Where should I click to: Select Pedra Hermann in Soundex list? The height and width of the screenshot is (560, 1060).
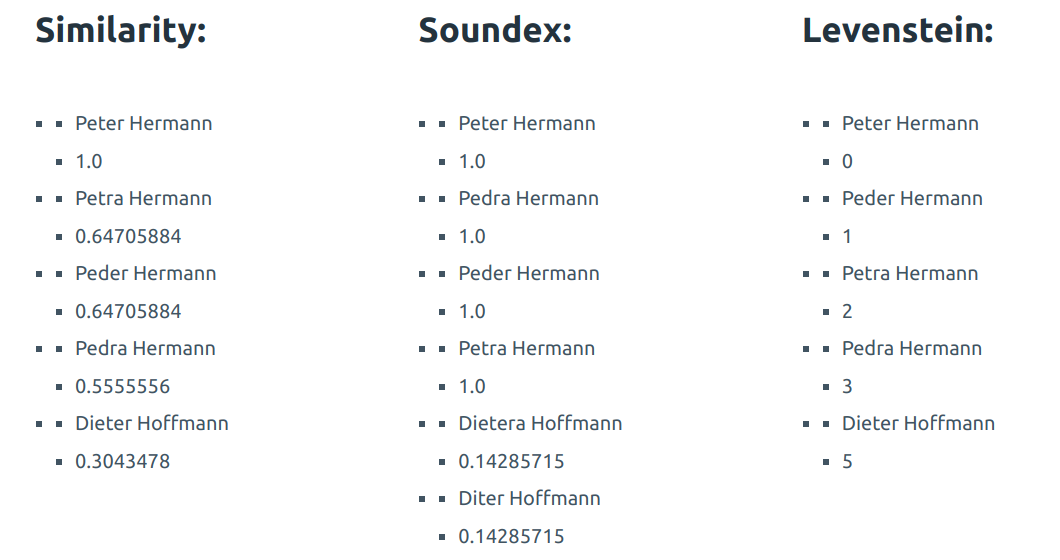pyautogui.click(x=529, y=198)
